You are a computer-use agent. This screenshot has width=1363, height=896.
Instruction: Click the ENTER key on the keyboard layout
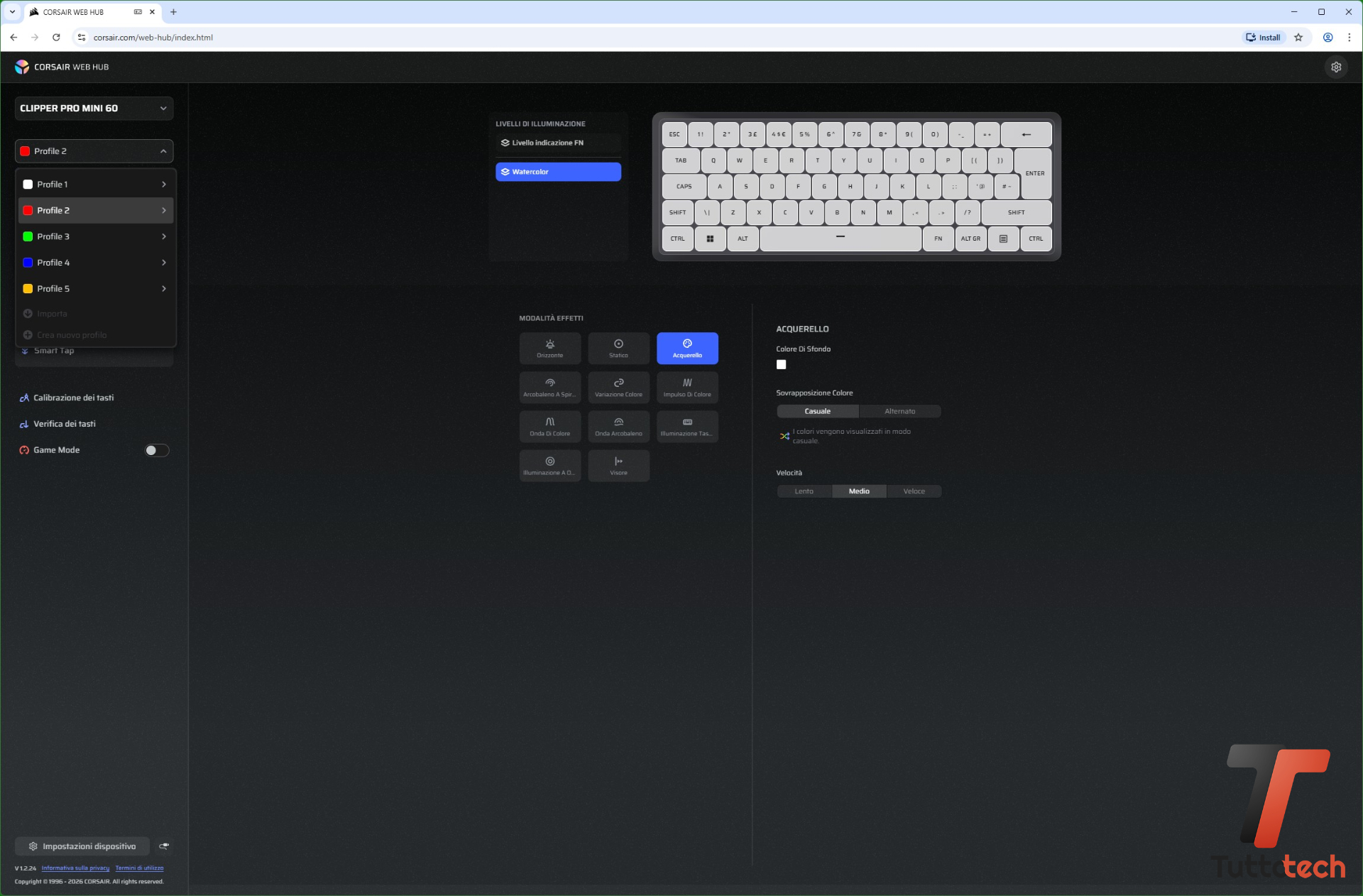[x=1034, y=173]
